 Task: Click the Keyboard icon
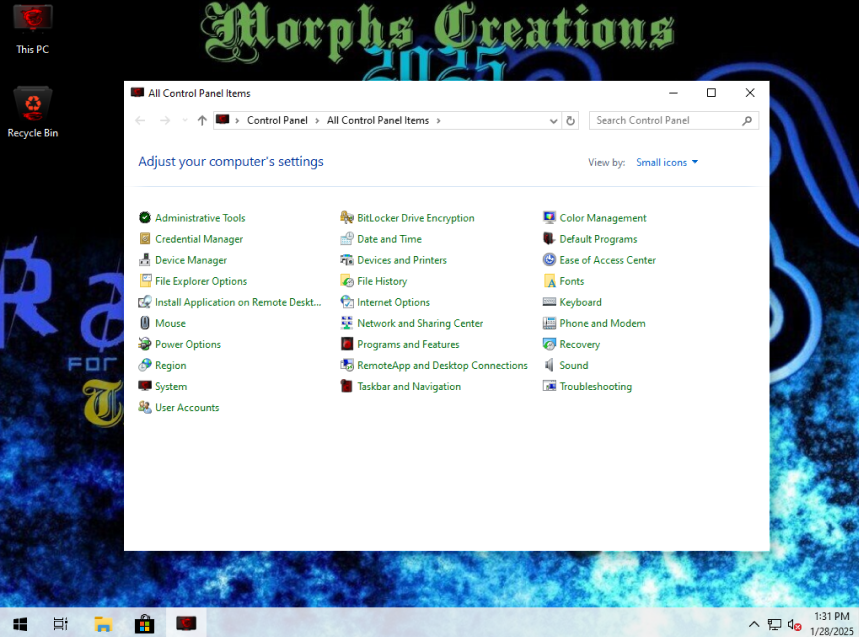pyautogui.click(x=549, y=302)
